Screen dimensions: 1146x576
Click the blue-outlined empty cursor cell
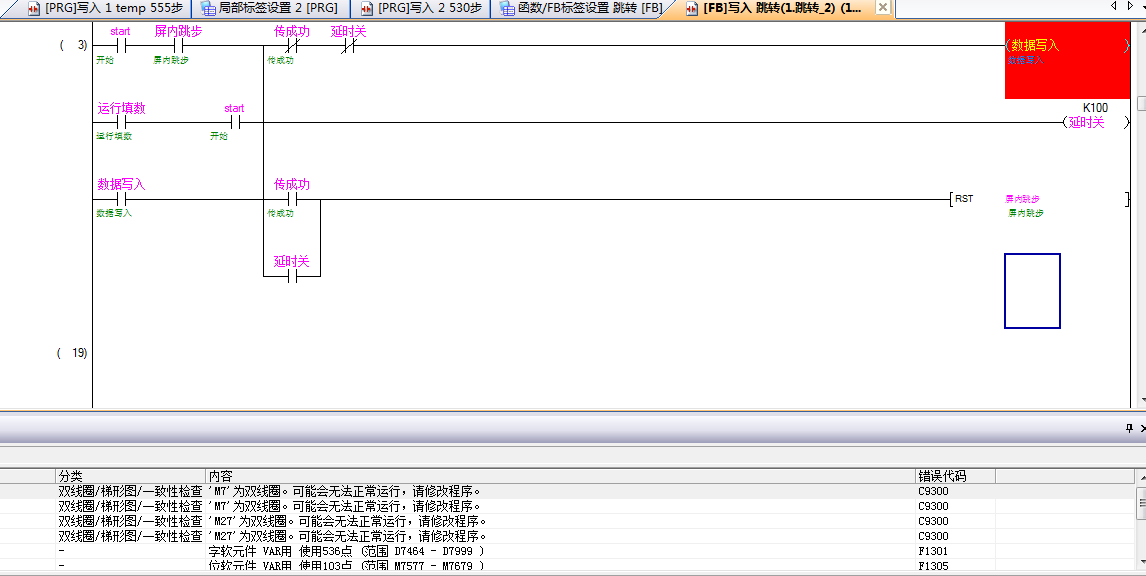[1032, 291]
